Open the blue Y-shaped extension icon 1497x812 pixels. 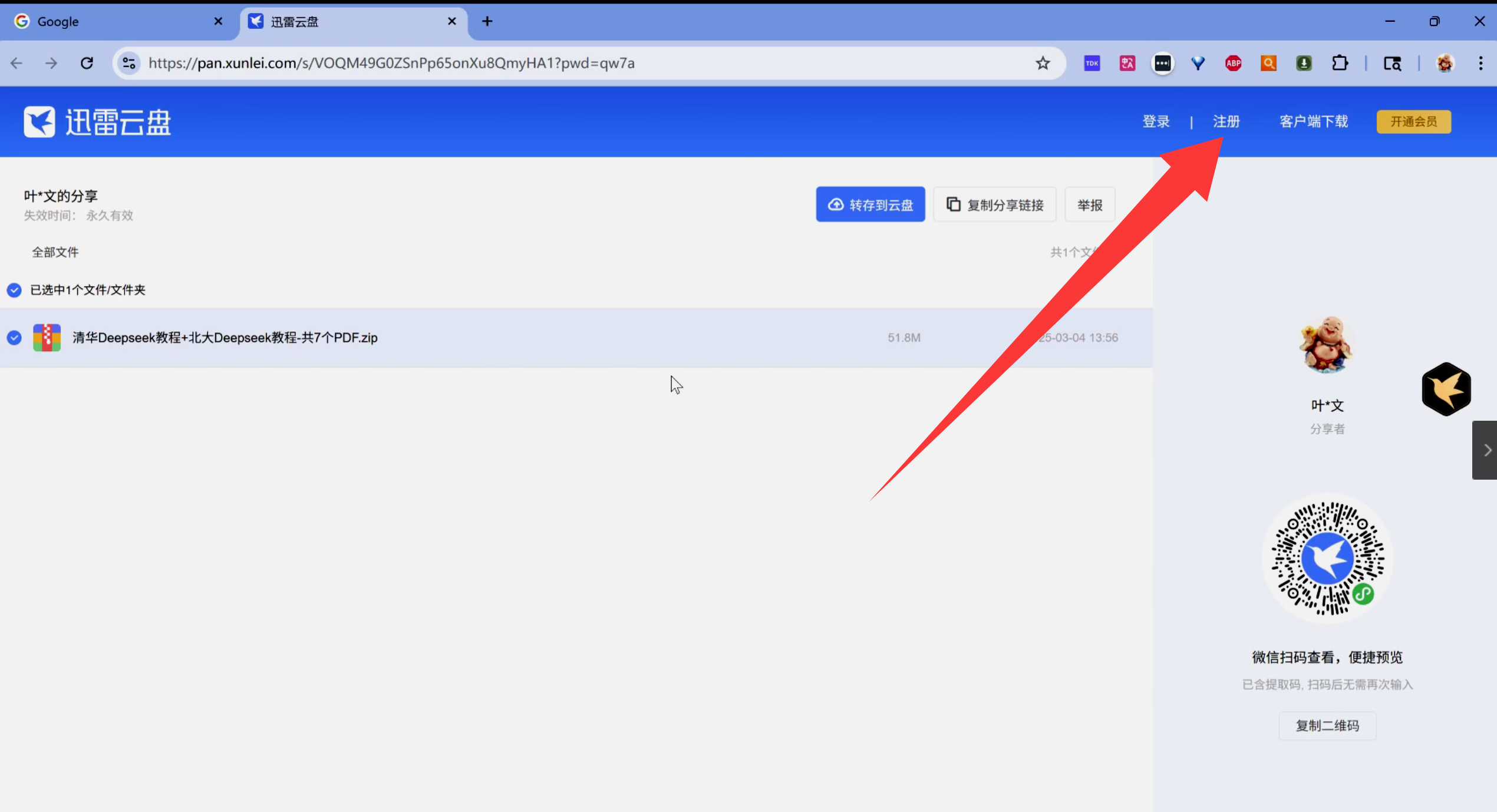pyautogui.click(x=1198, y=63)
